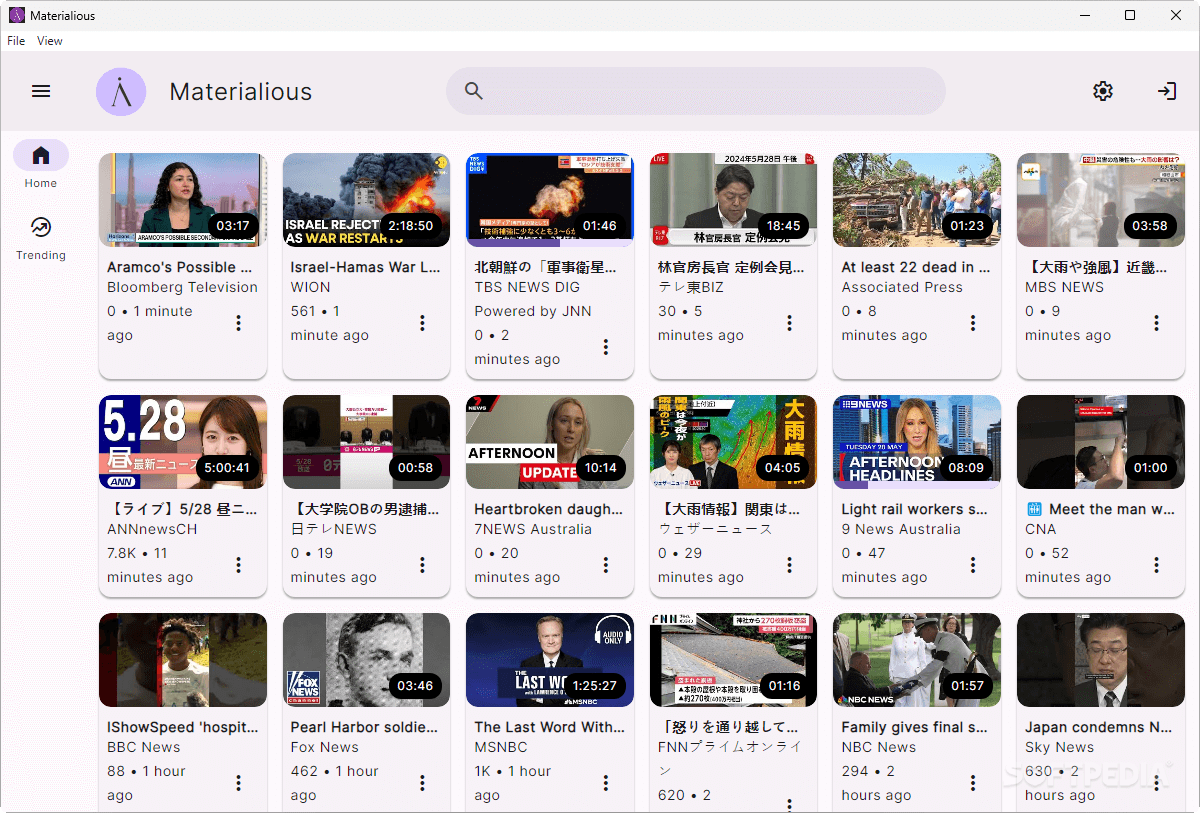The image size is (1200, 813).
Task: Open options for NBC News Family video
Action: pos(973,783)
